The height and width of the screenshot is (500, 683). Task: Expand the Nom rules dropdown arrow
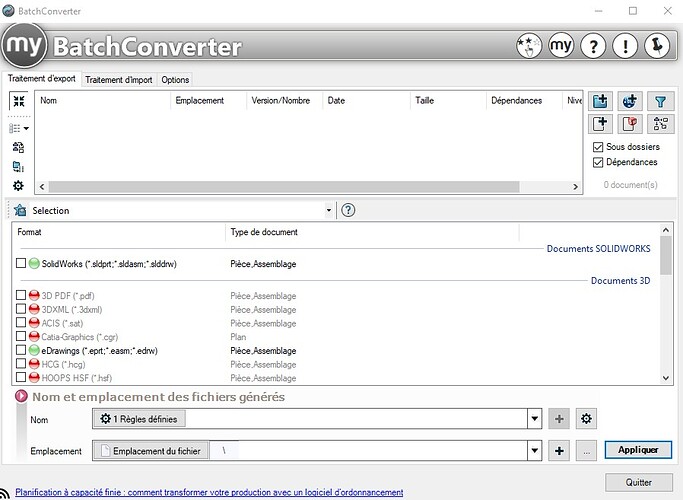535,420
